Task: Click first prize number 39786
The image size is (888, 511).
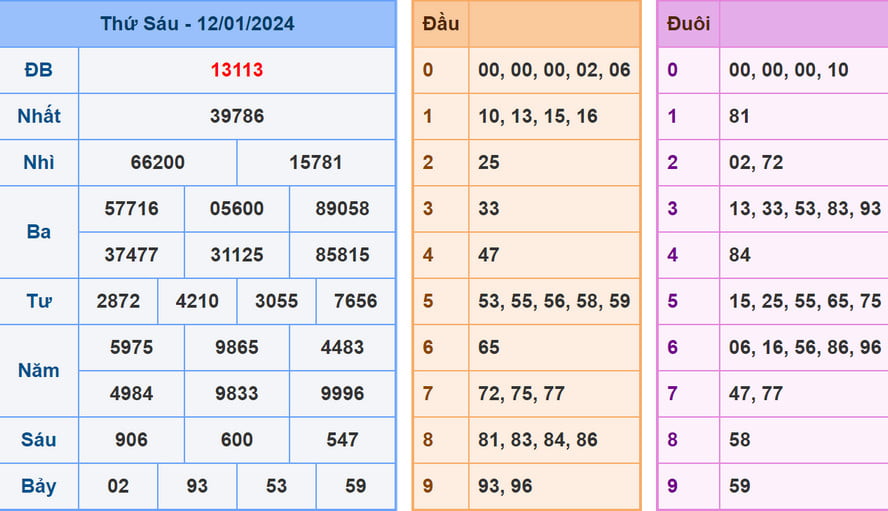Action: (x=237, y=116)
